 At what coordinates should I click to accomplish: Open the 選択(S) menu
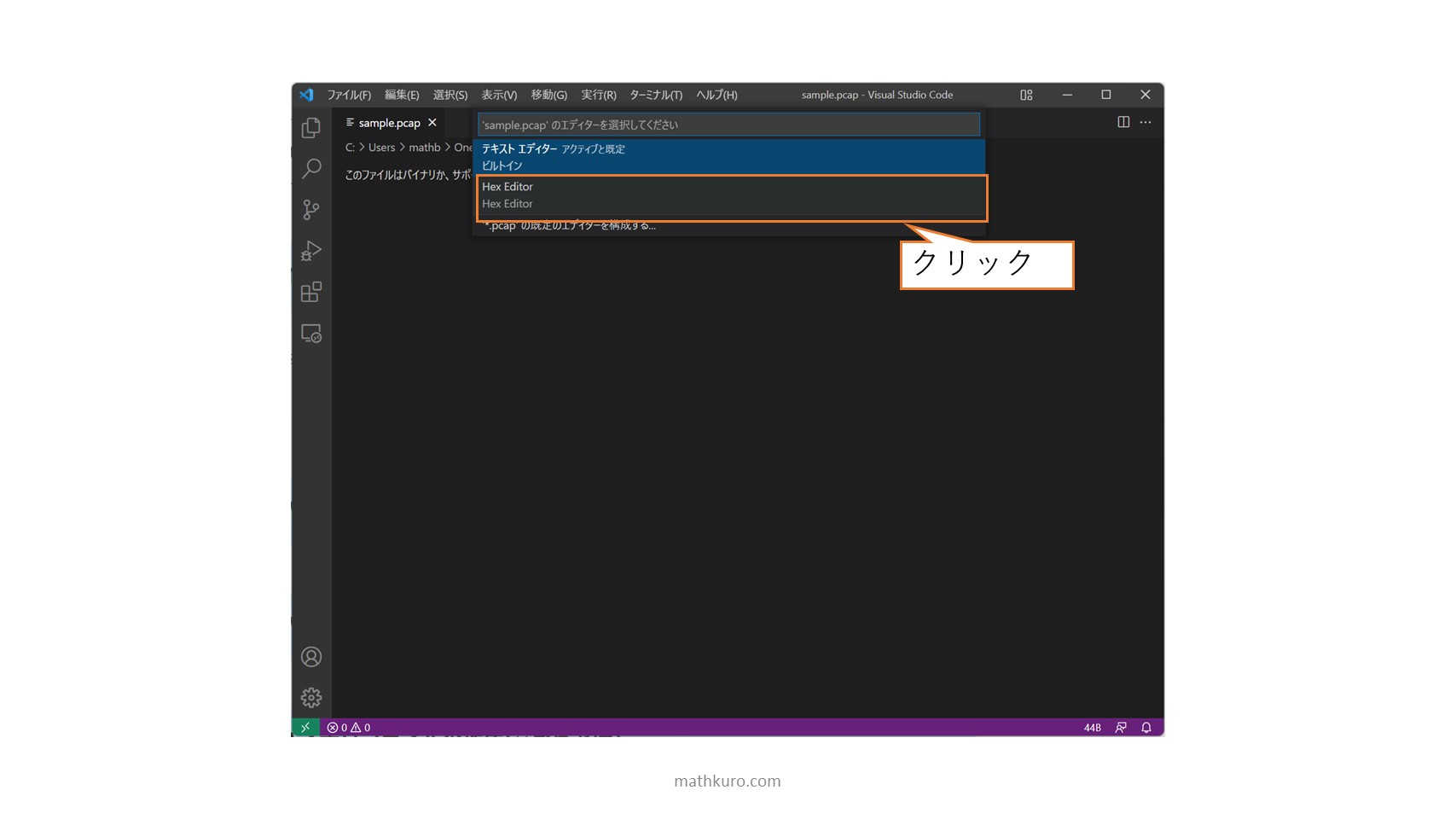coord(450,95)
